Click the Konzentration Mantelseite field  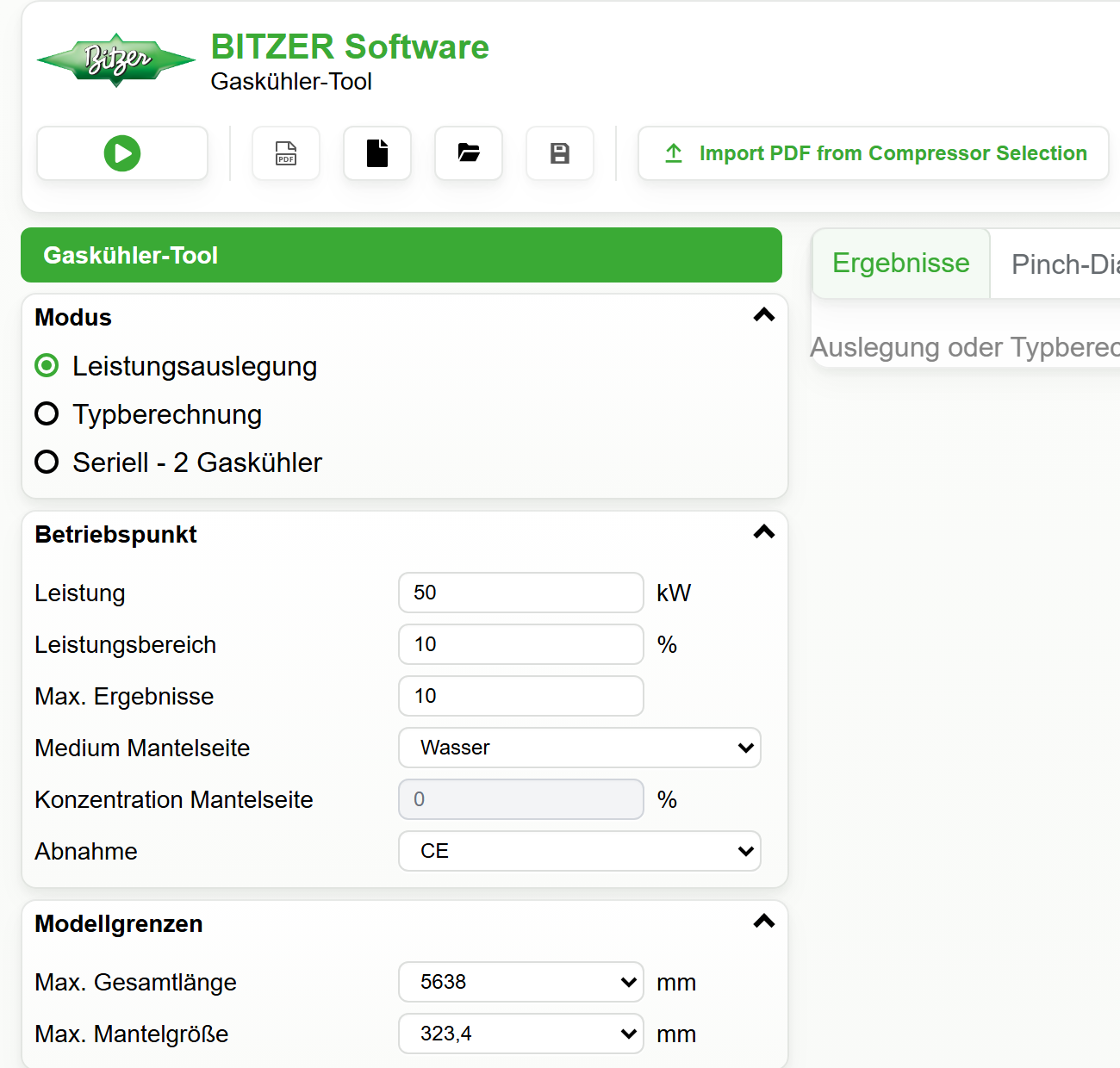tap(521, 799)
